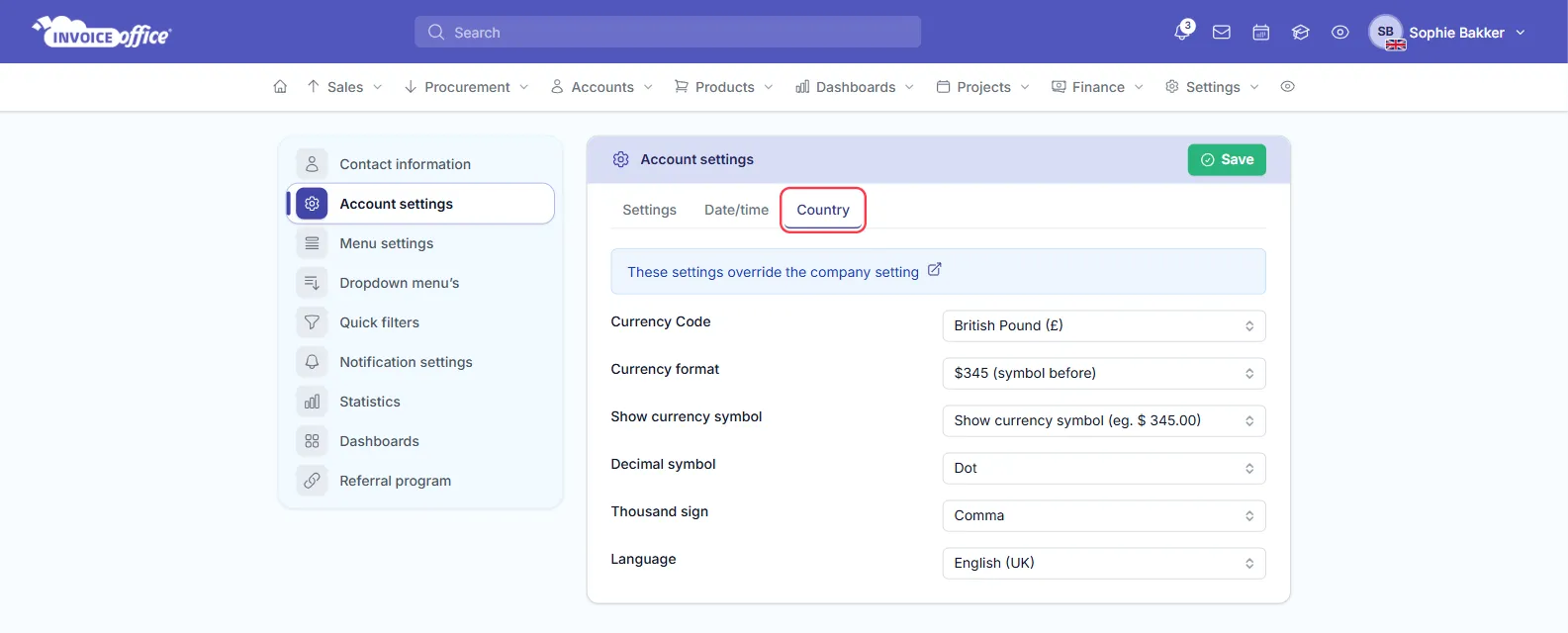
Task: Click the eye icon after Settings menu
Action: [x=1287, y=87]
